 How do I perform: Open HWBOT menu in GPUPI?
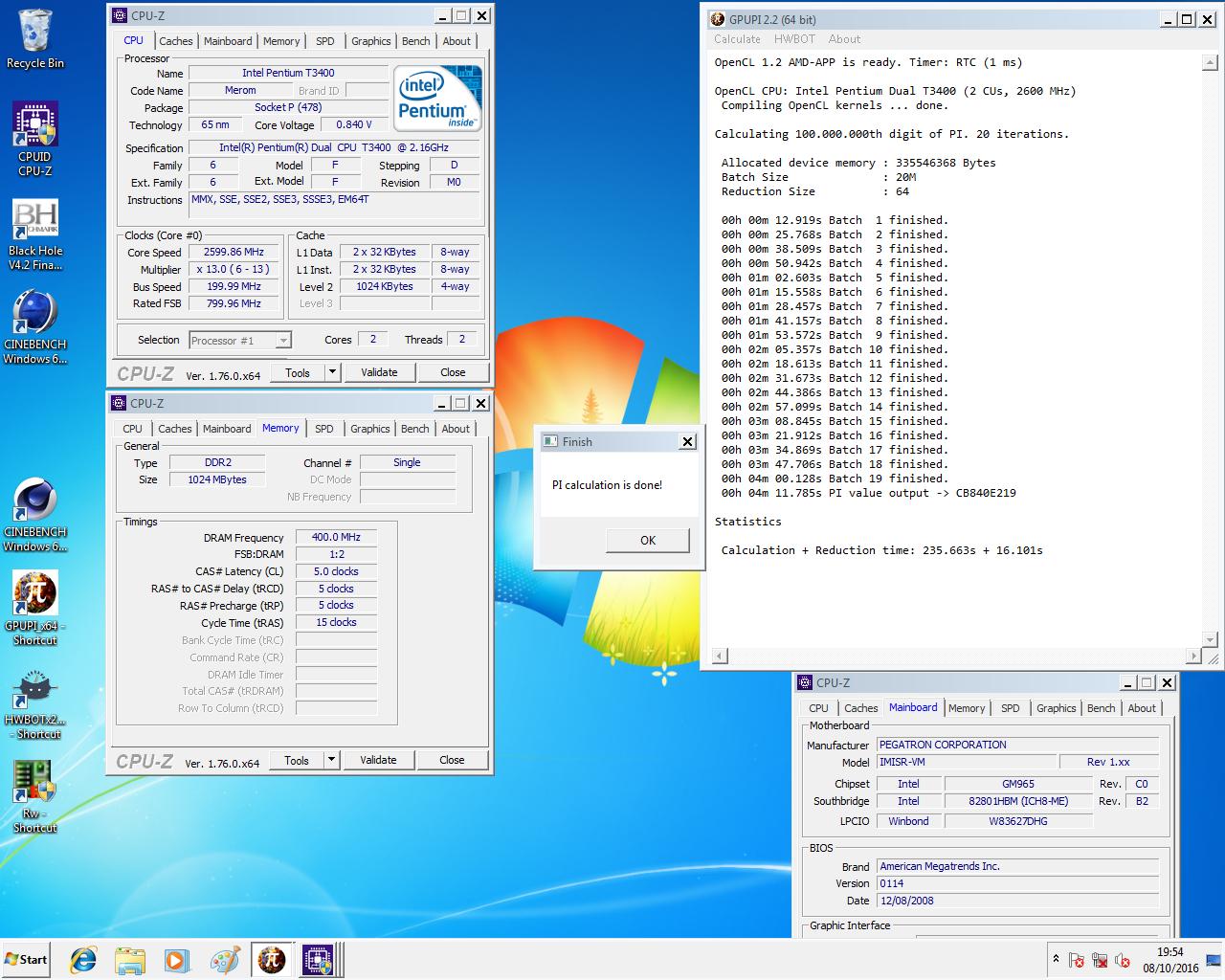(x=794, y=39)
